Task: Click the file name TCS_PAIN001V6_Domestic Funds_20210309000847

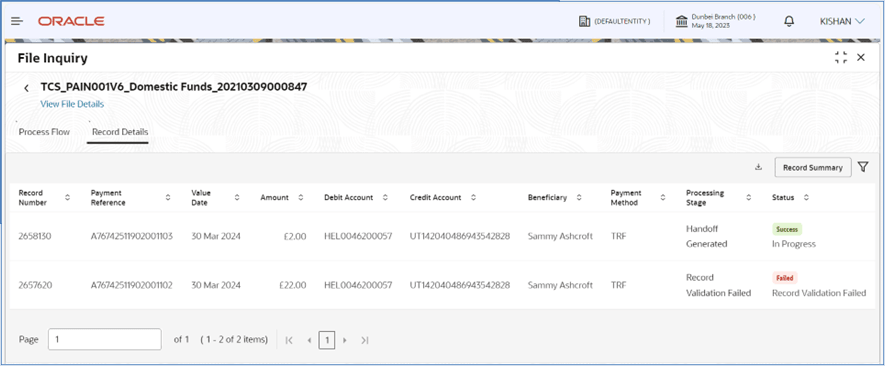Action: tap(174, 86)
